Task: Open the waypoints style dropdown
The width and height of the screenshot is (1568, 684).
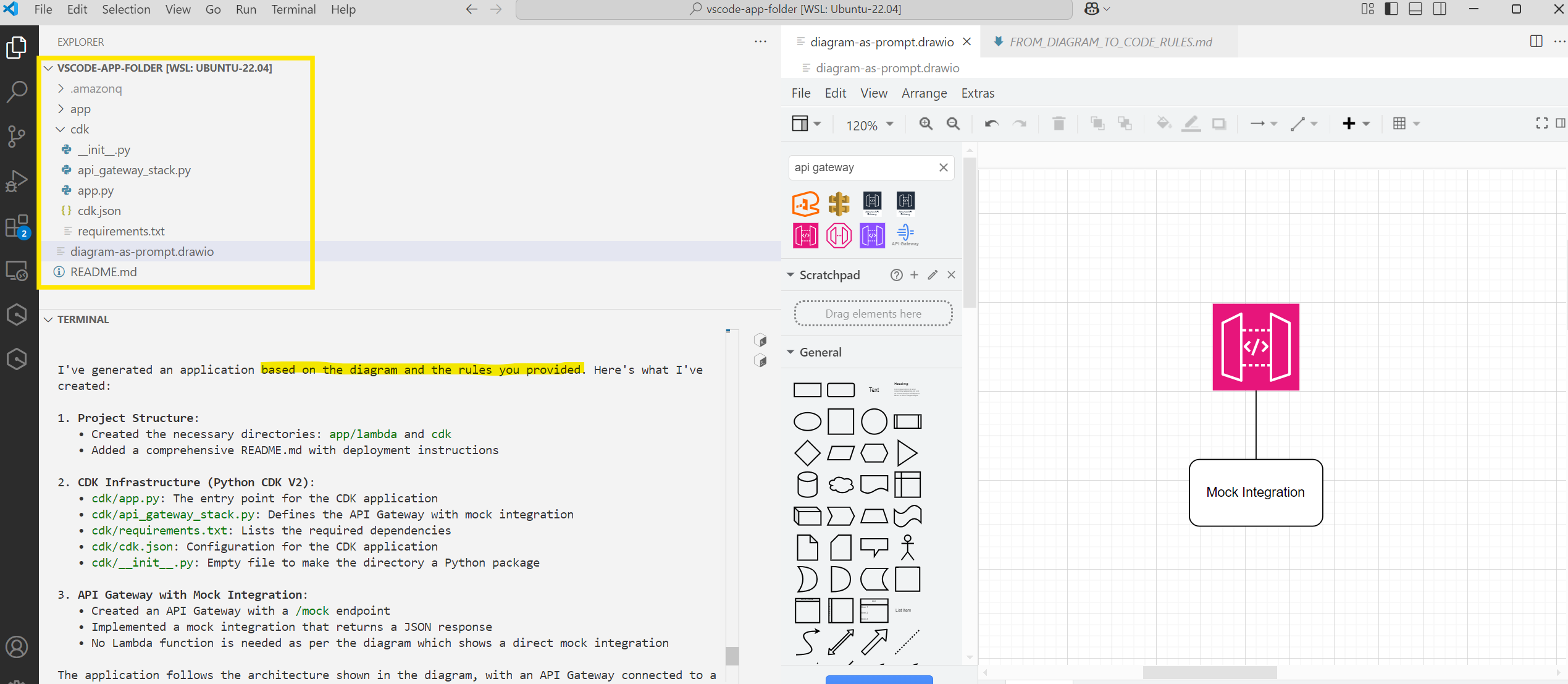Action: coord(1304,124)
